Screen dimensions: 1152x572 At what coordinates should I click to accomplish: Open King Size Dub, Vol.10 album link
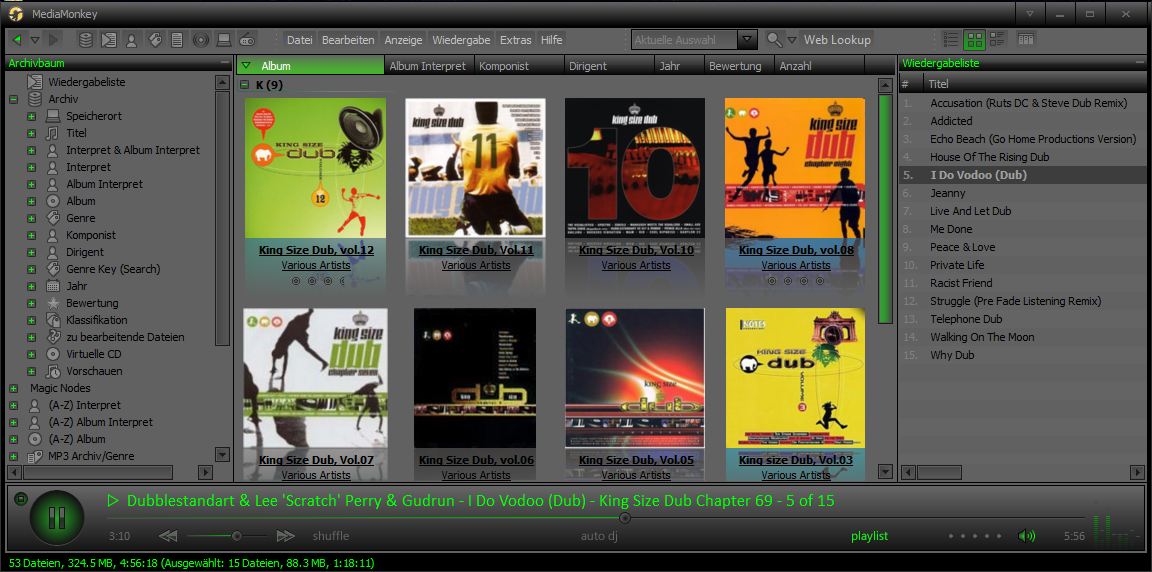[x=636, y=250]
